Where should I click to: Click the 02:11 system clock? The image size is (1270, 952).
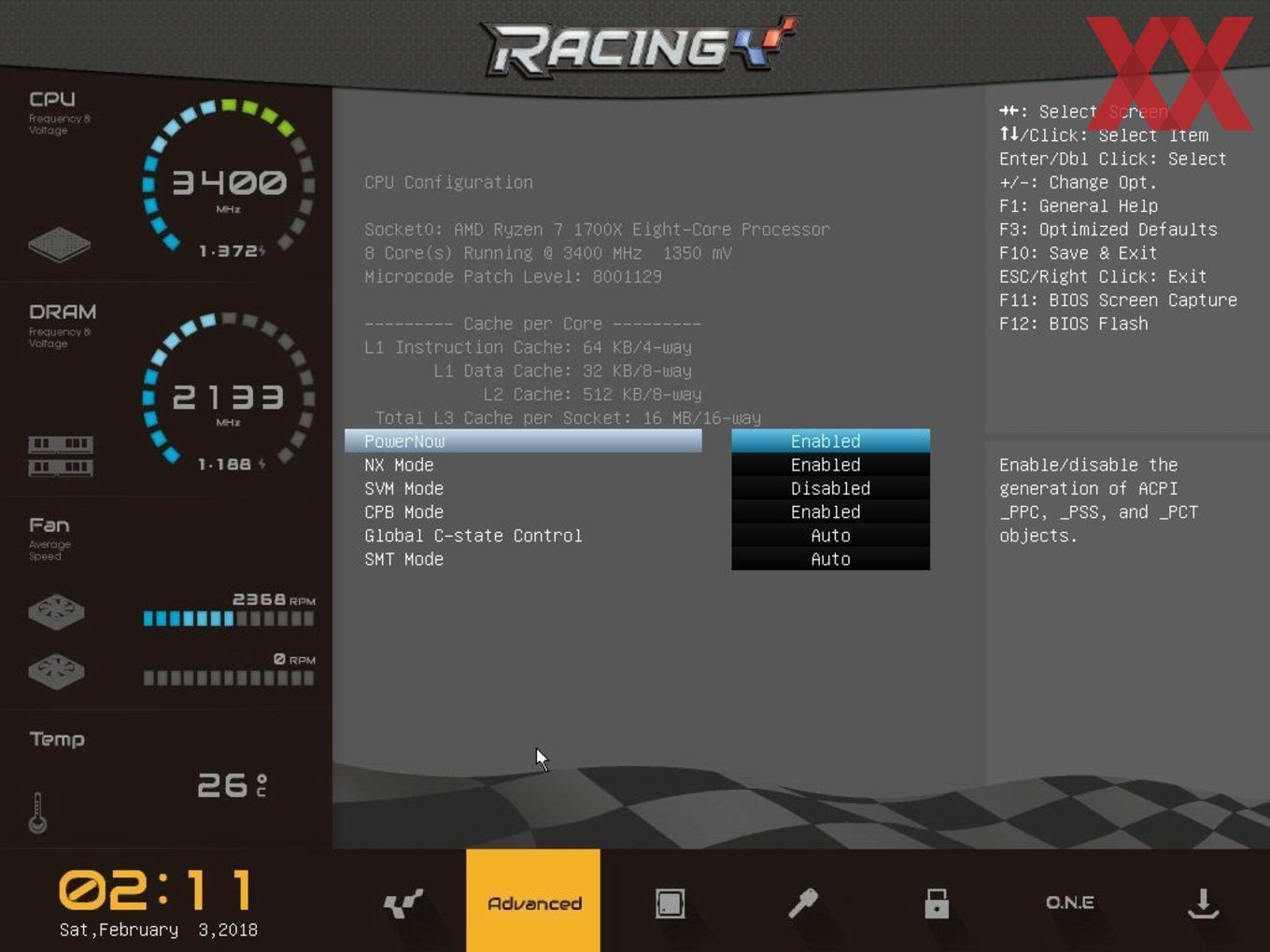[x=156, y=890]
